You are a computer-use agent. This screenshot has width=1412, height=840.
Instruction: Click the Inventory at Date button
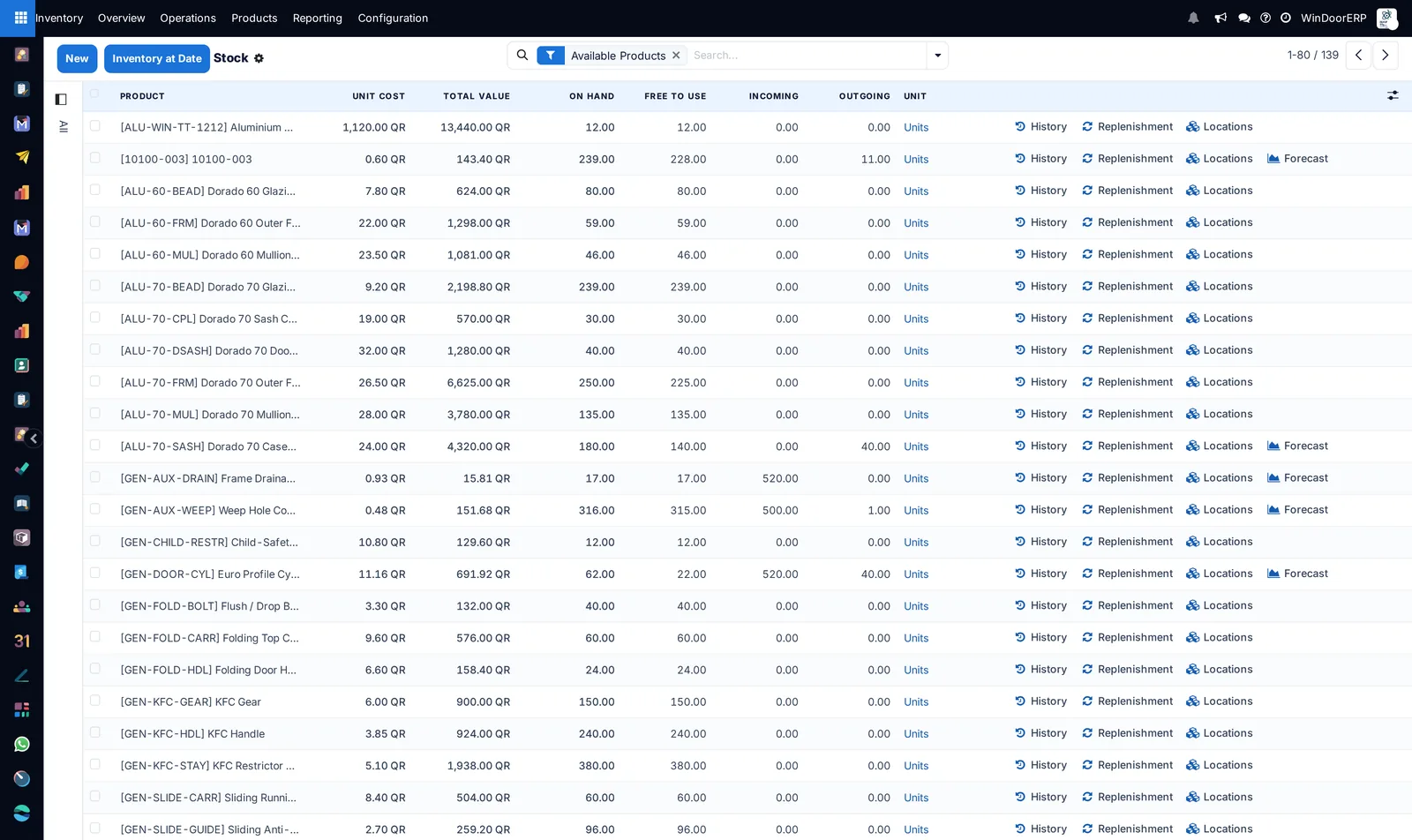157,58
